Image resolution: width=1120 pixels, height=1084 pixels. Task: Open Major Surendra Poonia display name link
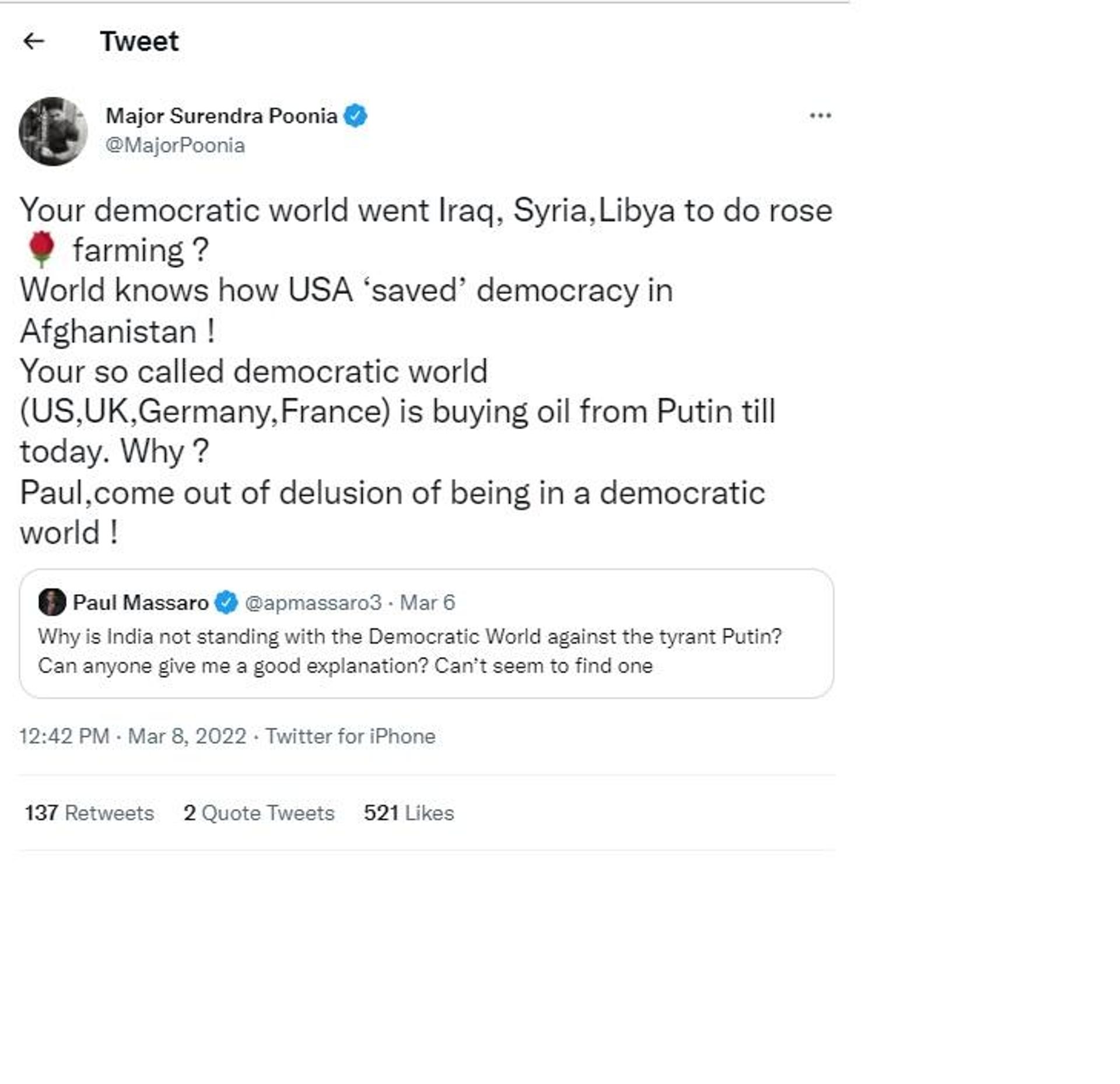click(221, 116)
